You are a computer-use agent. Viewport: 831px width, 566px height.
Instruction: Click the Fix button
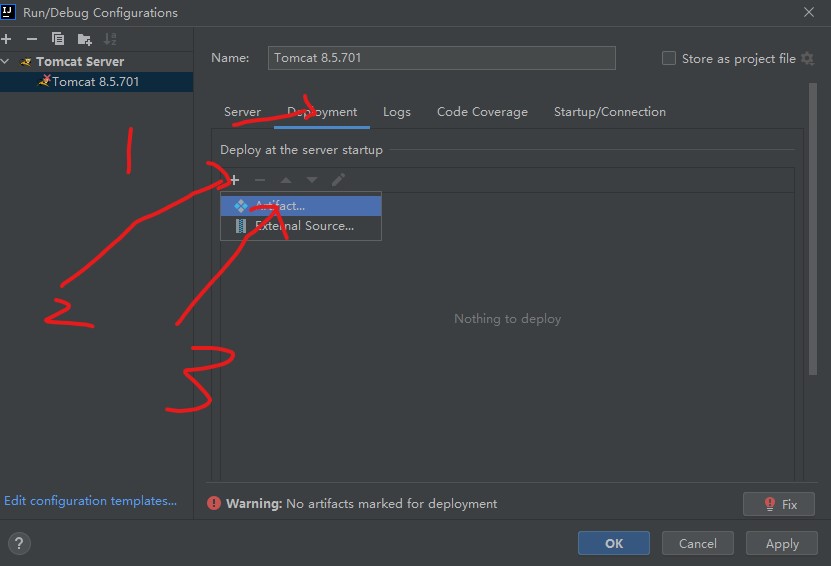779,504
